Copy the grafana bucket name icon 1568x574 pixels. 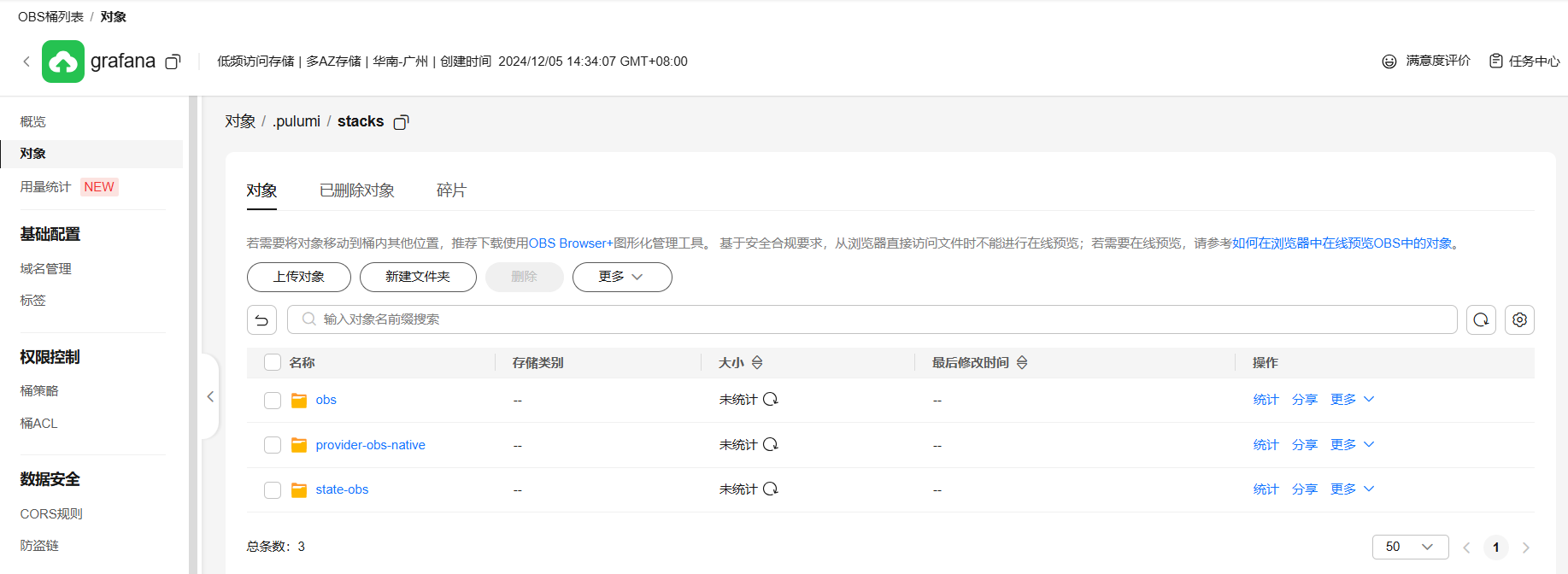[x=173, y=61]
